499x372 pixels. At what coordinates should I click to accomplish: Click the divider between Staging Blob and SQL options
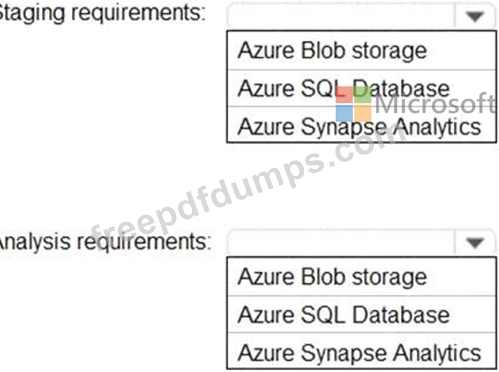click(x=361, y=70)
